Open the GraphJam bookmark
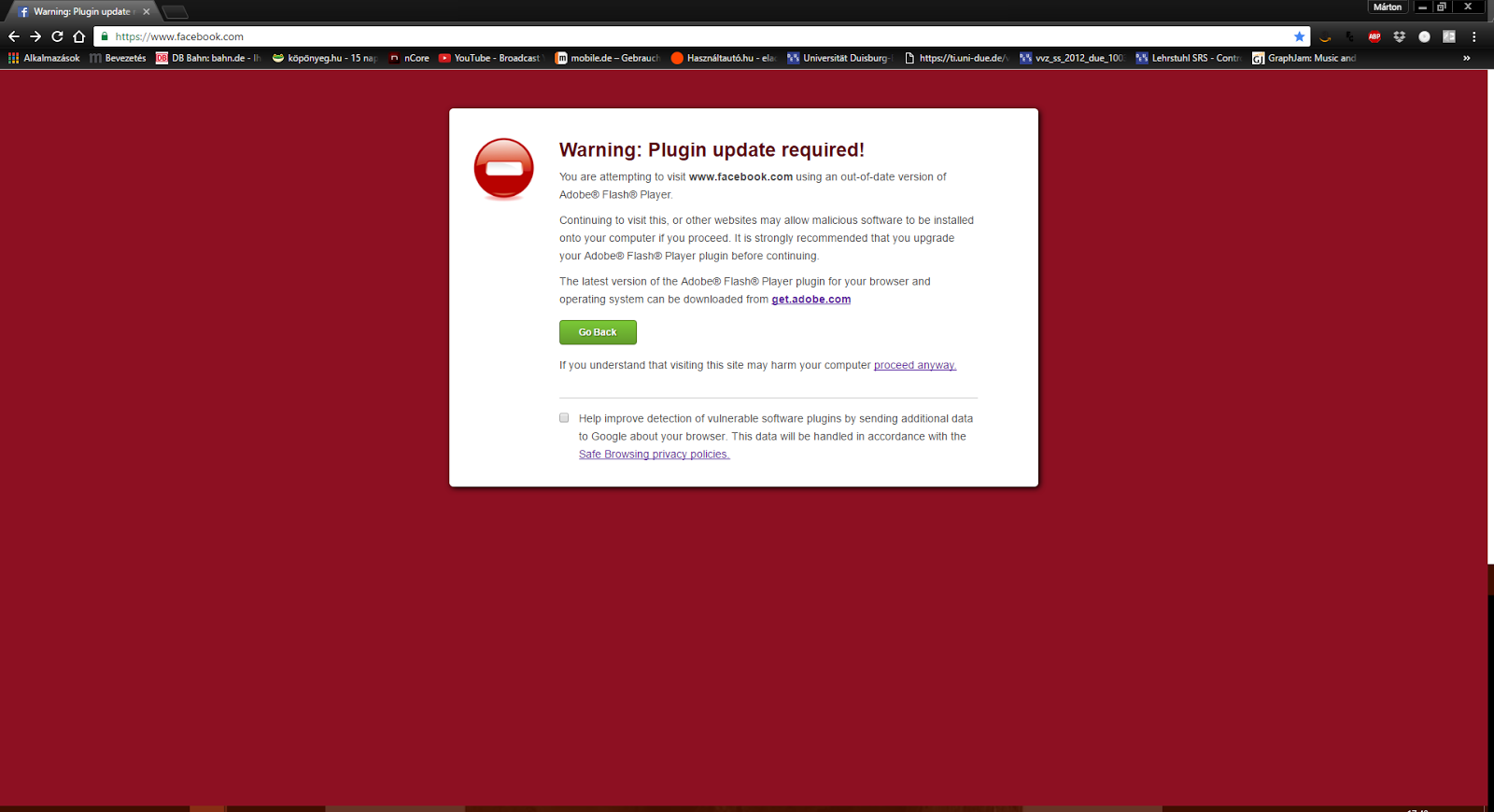Image resolution: width=1494 pixels, height=812 pixels. click(x=1304, y=58)
